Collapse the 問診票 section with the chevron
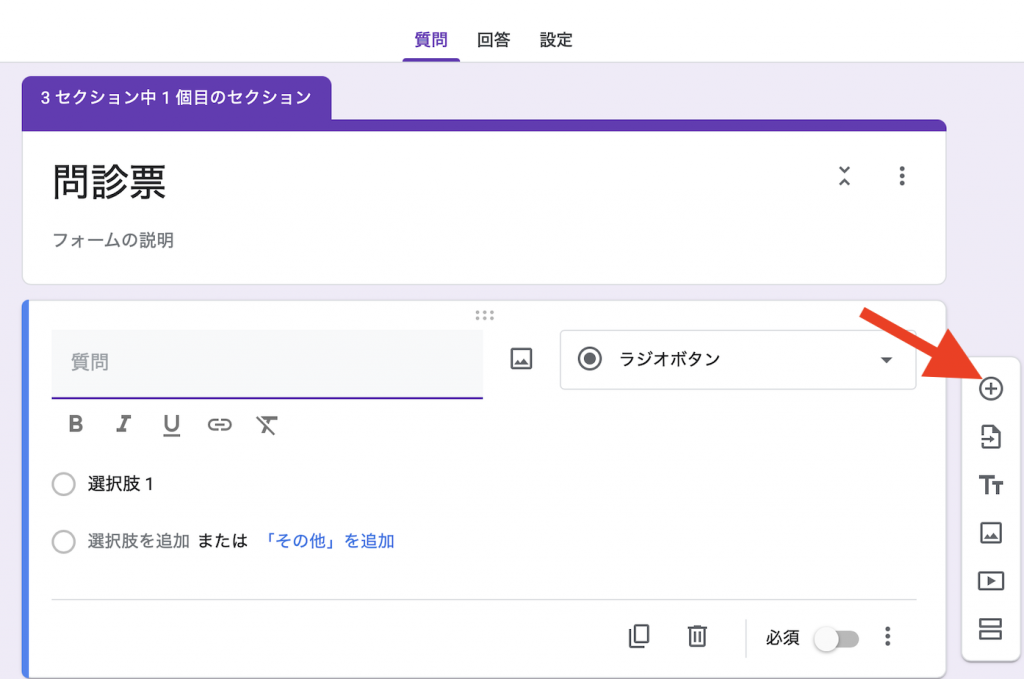Screen dimensions: 1024x679 [845, 177]
